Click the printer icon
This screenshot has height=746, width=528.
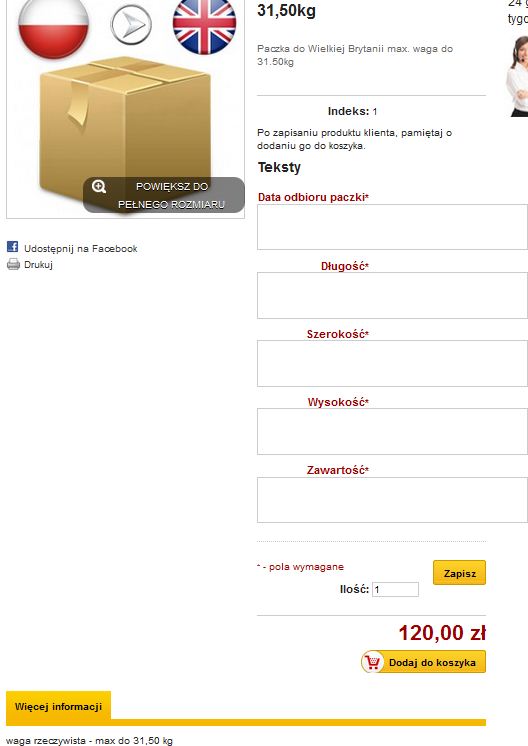[x=13, y=264]
